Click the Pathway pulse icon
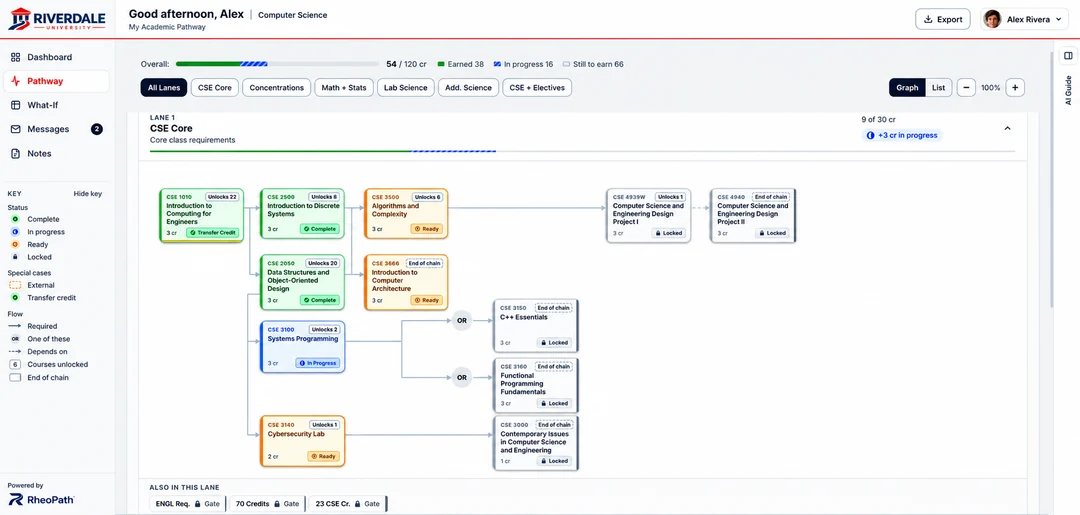The width and height of the screenshot is (1080, 515). (x=15, y=81)
